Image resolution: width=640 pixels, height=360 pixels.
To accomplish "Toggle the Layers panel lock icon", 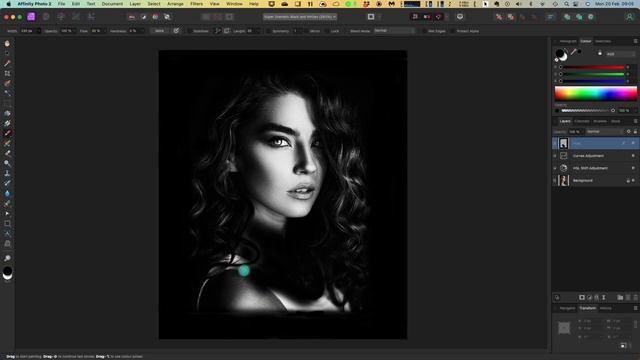I will tap(635, 131).
